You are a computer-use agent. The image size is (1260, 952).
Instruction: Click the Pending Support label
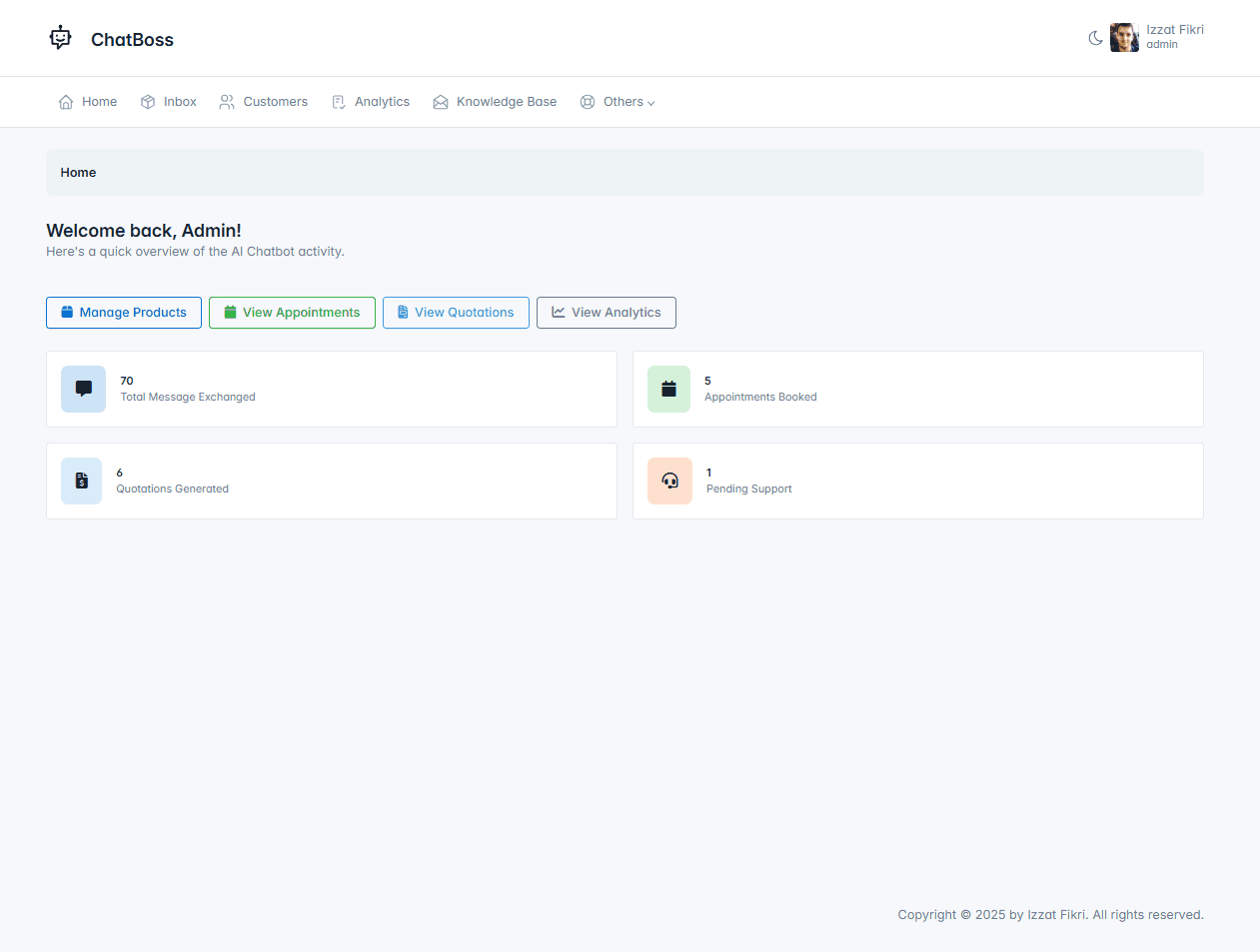coord(748,488)
